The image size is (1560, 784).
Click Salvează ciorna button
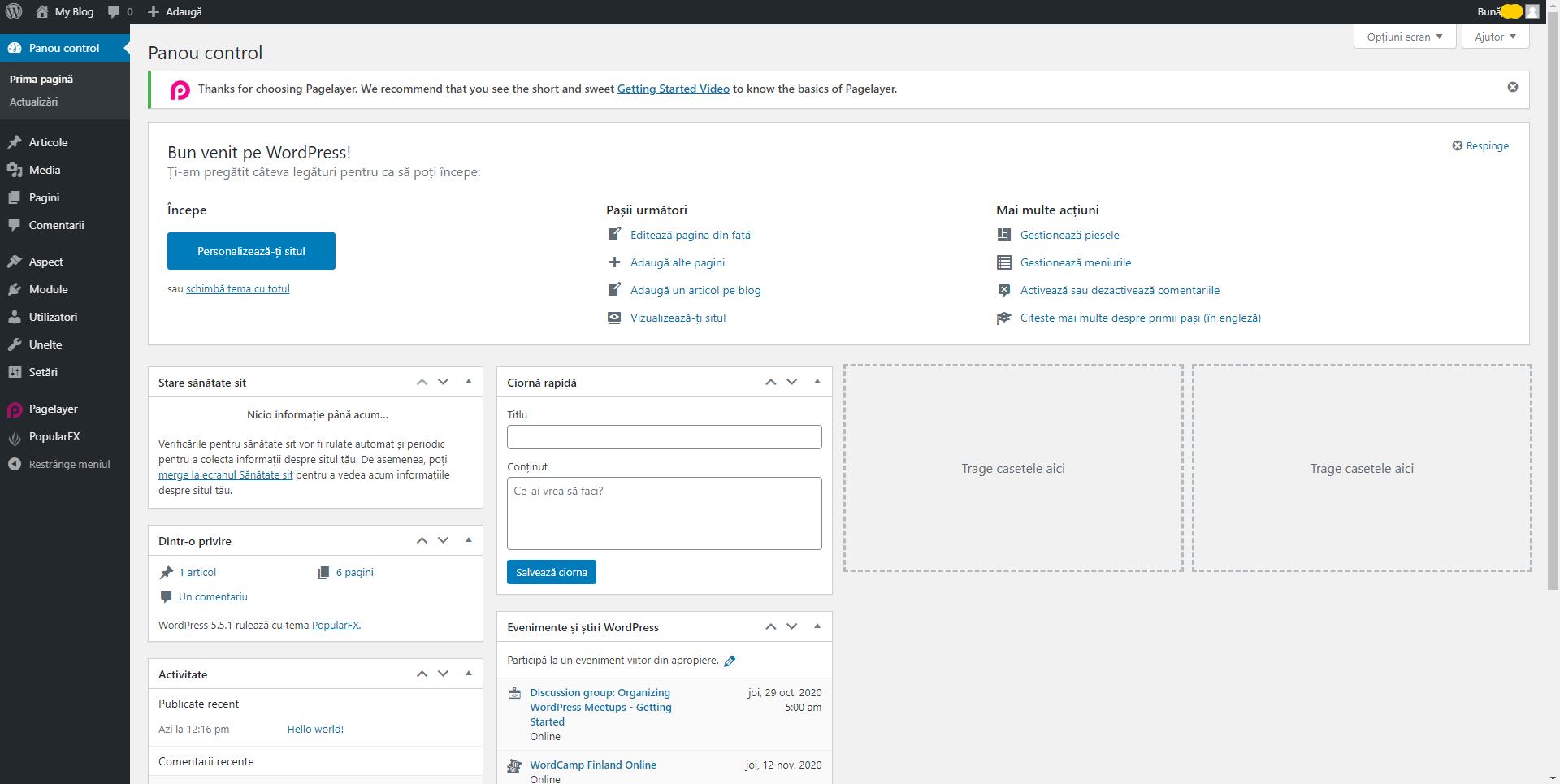click(x=552, y=572)
